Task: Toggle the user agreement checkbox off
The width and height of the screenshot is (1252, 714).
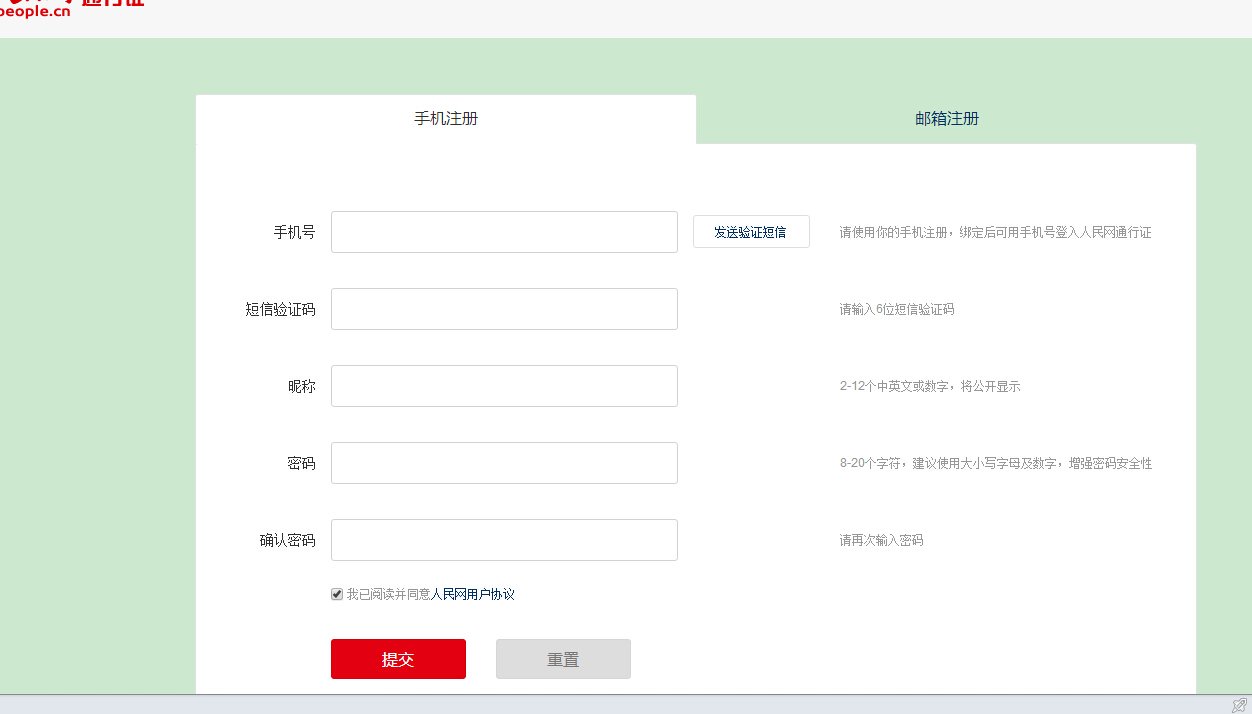Action: click(x=336, y=593)
